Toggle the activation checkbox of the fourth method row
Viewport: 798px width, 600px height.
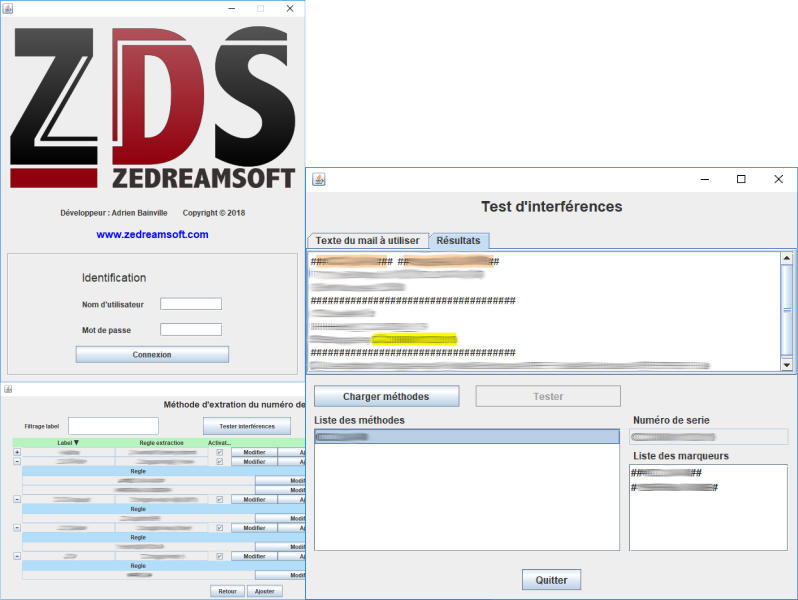219,528
